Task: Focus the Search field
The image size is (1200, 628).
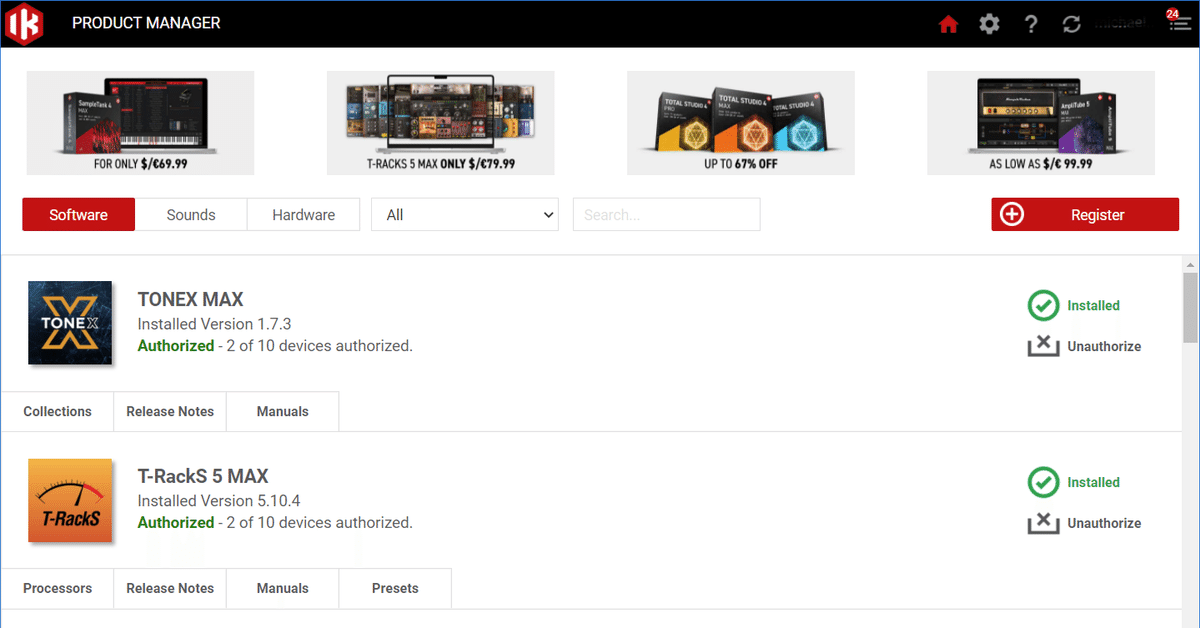Action: pyautogui.click(x=666, y=215)
